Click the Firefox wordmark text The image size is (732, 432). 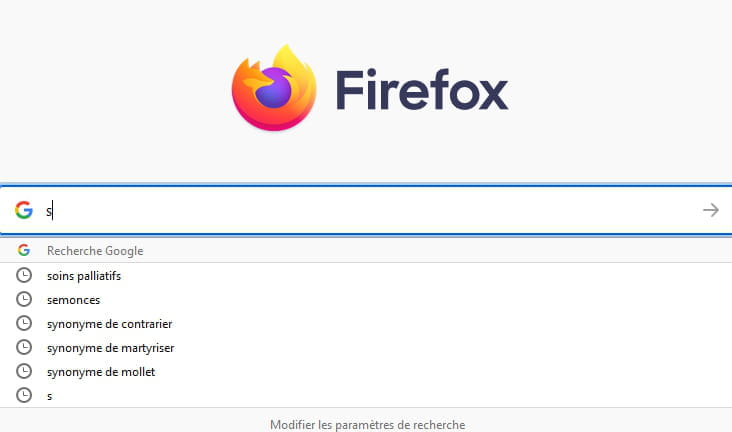(422, 90)
